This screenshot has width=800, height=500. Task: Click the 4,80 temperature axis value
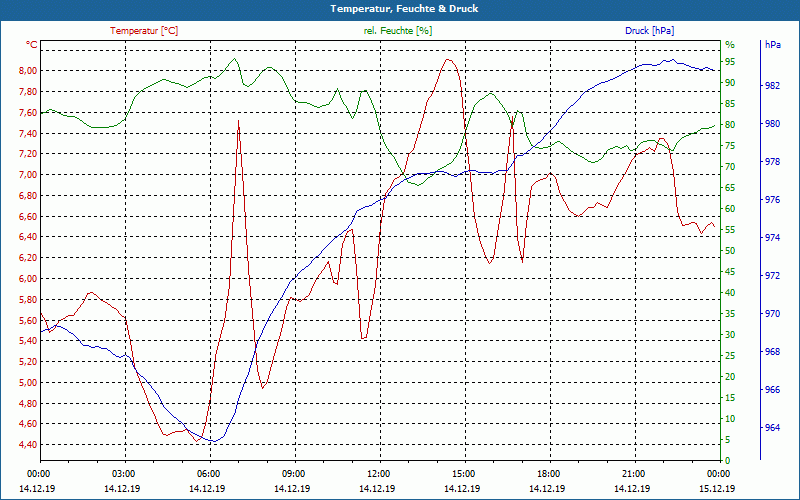[x=29, y=403]
